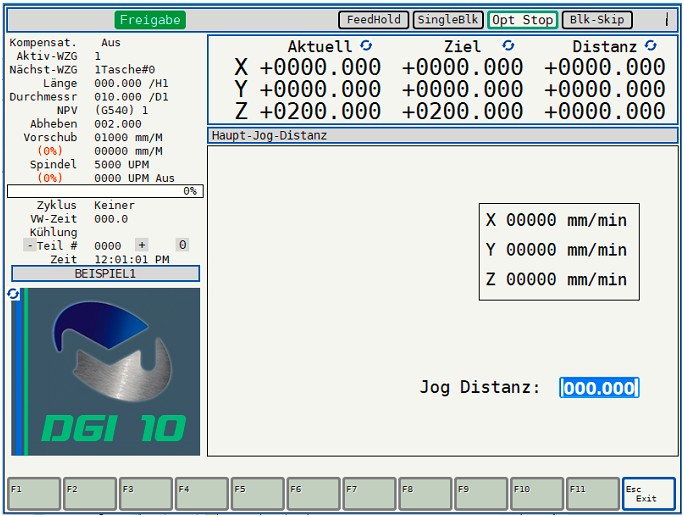Click the Vorschub value 01000 mm/M
The width and height of the screenshot is (684, 517).
[x=128, y=137]
